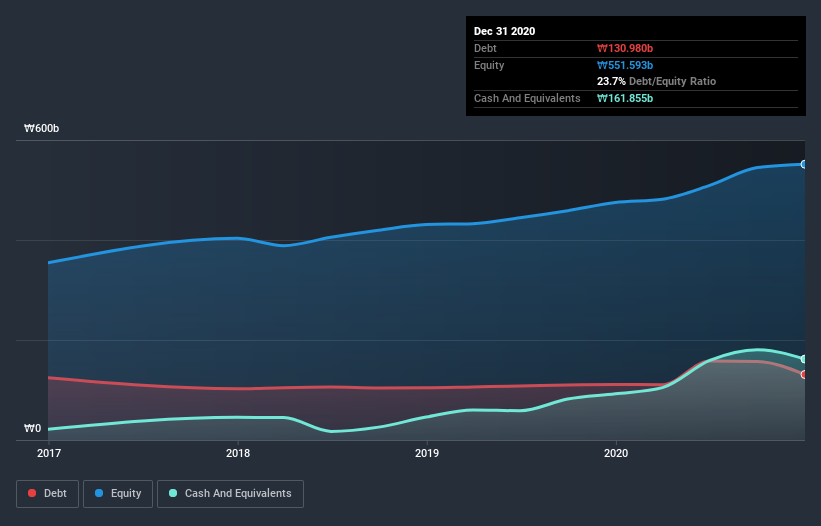Click the 23.7% Debt/Equity Ratio text
The width and height of the screenshot is (821, 526).
coord(656,82)
